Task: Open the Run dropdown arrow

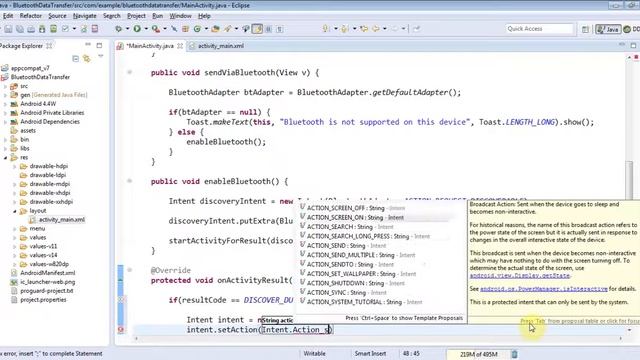Action: [146, 29]
